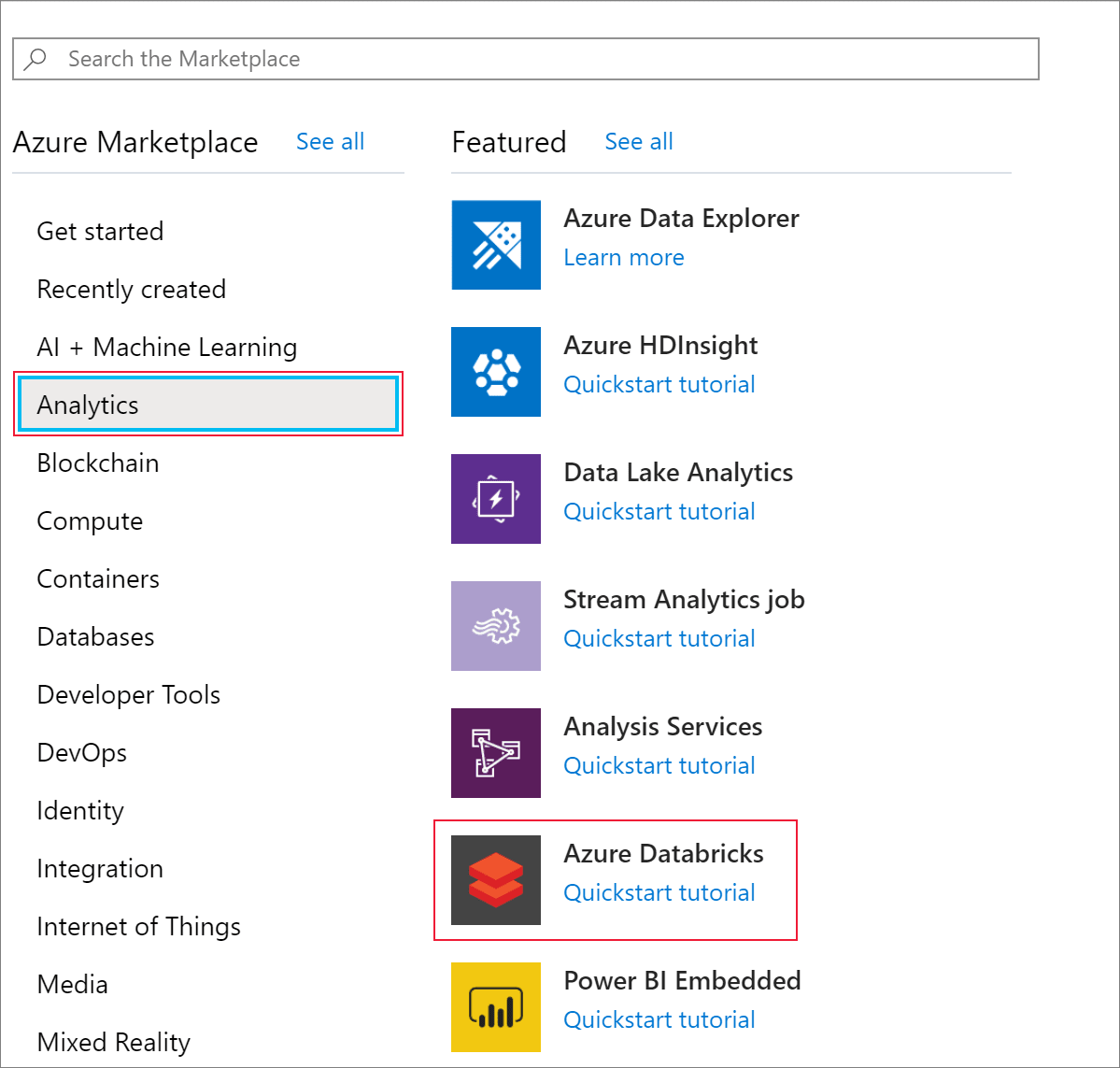Click the Search the Marketplace field
Screen dimensions: 1120x1068
pos(374,58)
